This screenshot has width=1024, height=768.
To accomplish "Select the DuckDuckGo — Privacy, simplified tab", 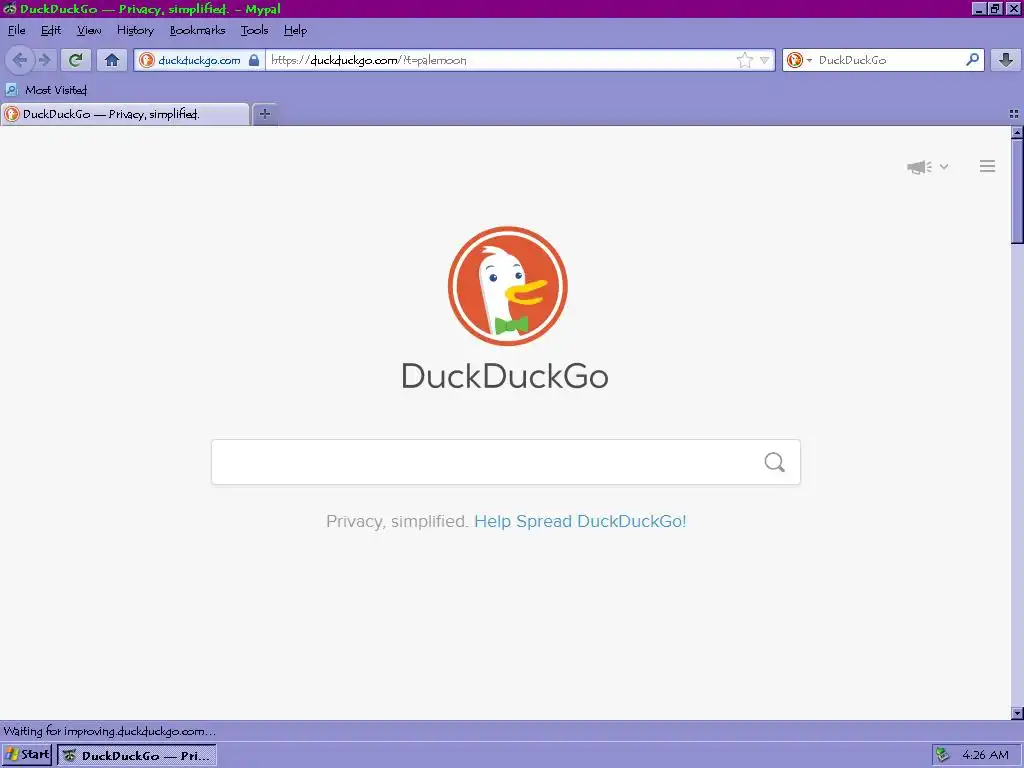I will click(x=125, y=114).
